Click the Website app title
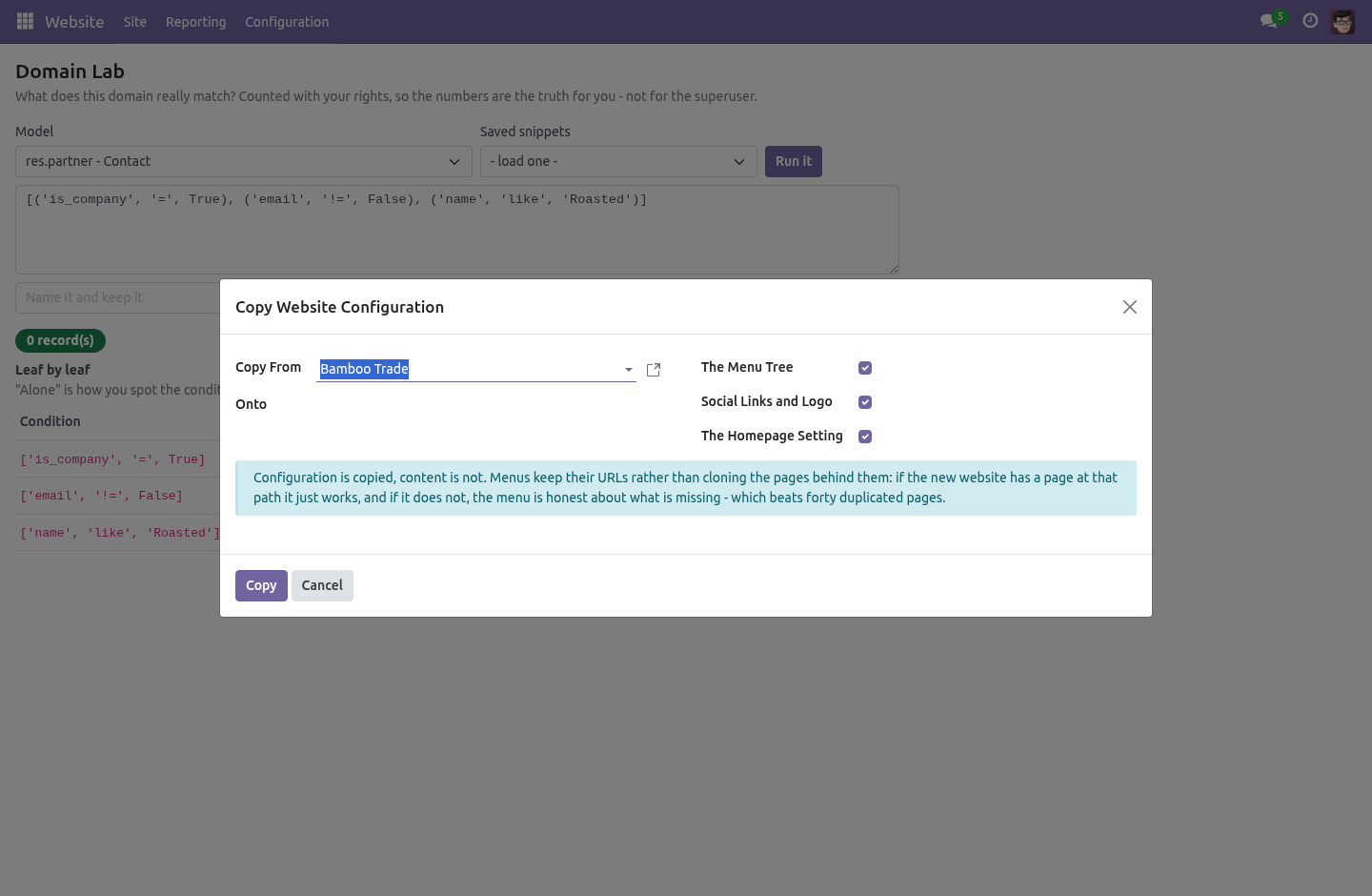The image size is (1372, 896). [74, 22]
